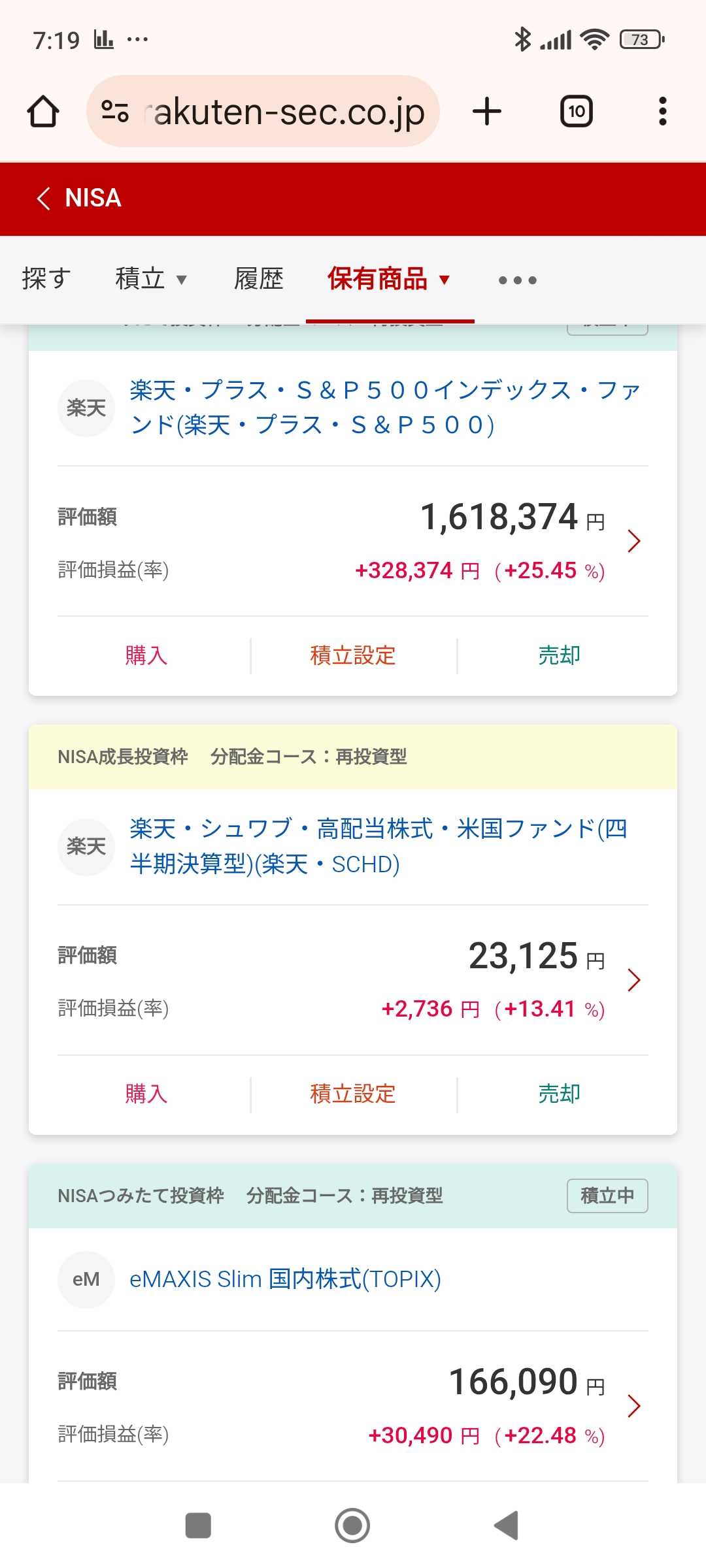This screenshot has height=1568, width=706.
Task: Open the browser three-dot overflow menu
Action: coord(662,112)
